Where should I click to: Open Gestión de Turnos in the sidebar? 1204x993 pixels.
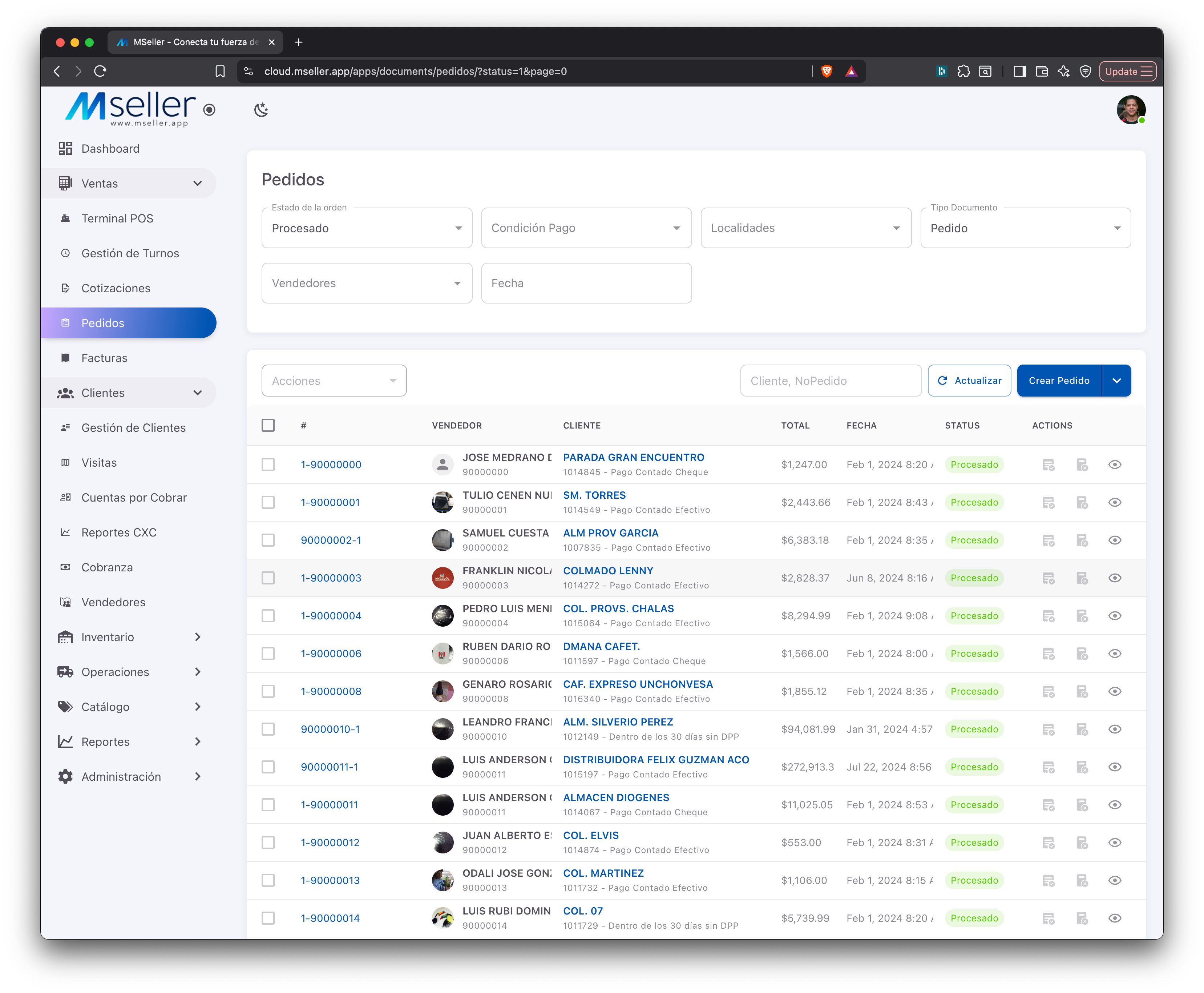129,253
